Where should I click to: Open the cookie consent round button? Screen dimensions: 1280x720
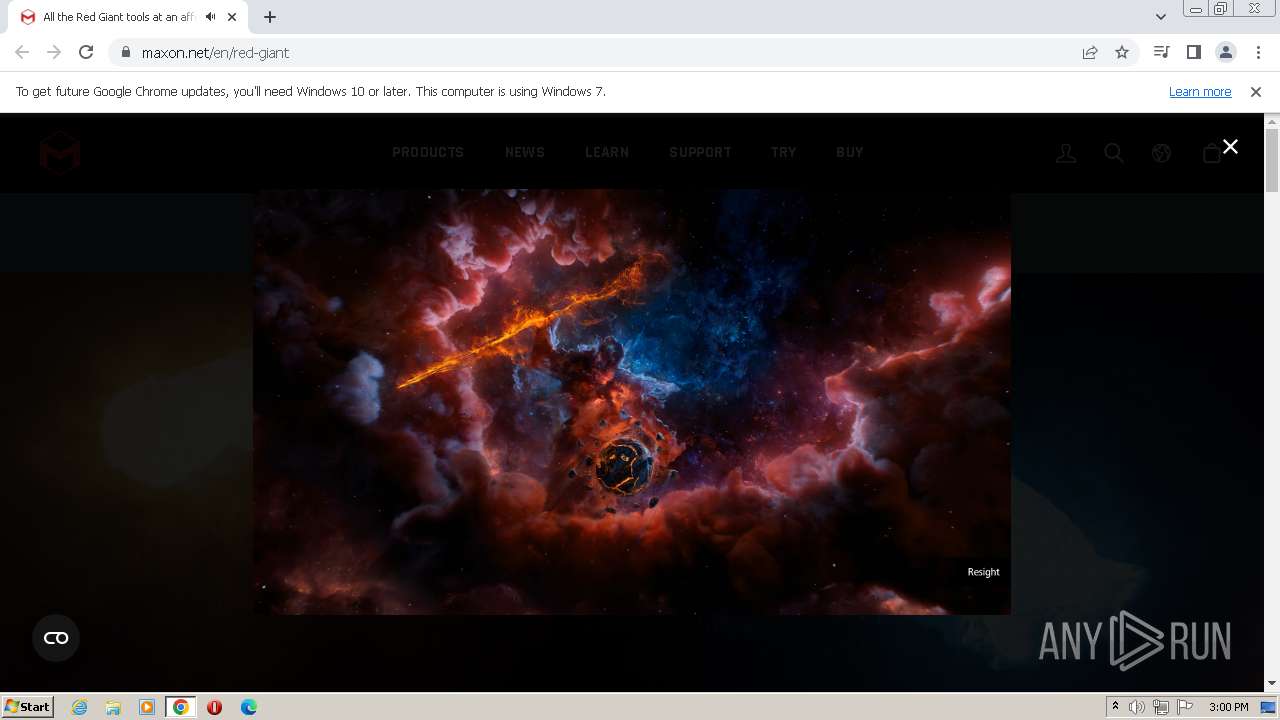[x=56, y=638]
